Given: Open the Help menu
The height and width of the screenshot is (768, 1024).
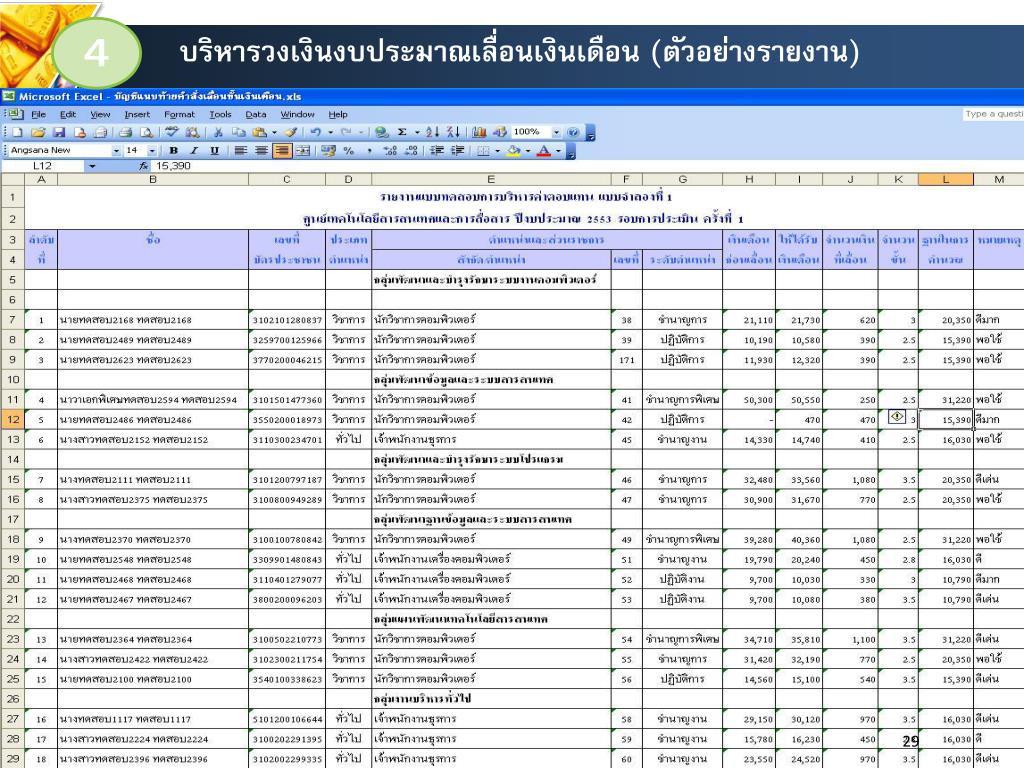Looking at the screenshot, I should (338, 114).
